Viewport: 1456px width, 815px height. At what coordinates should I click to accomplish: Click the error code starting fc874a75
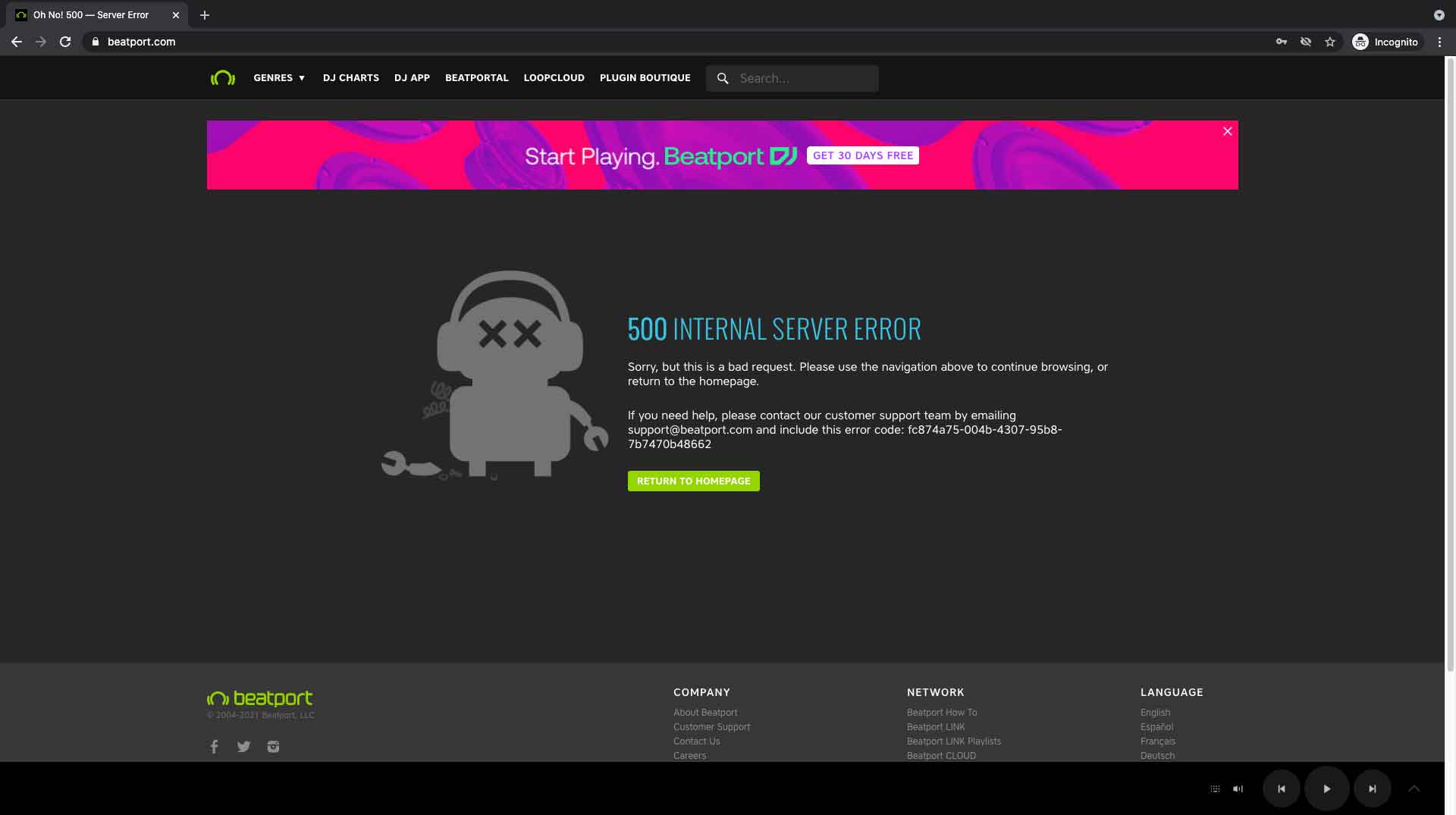(x=845, y=437)
